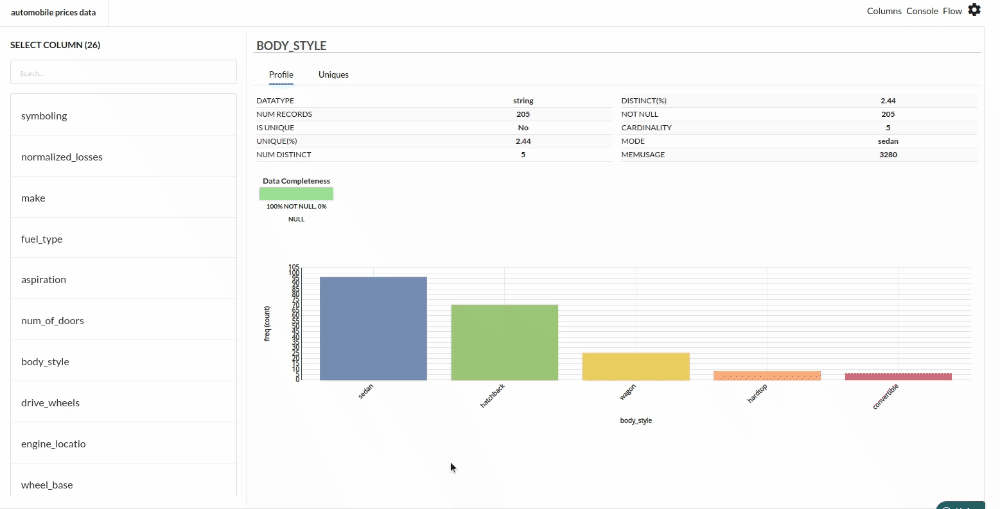1000x509 pixels.
Task: Select the num_of_doors column
Action: point(123,320)
